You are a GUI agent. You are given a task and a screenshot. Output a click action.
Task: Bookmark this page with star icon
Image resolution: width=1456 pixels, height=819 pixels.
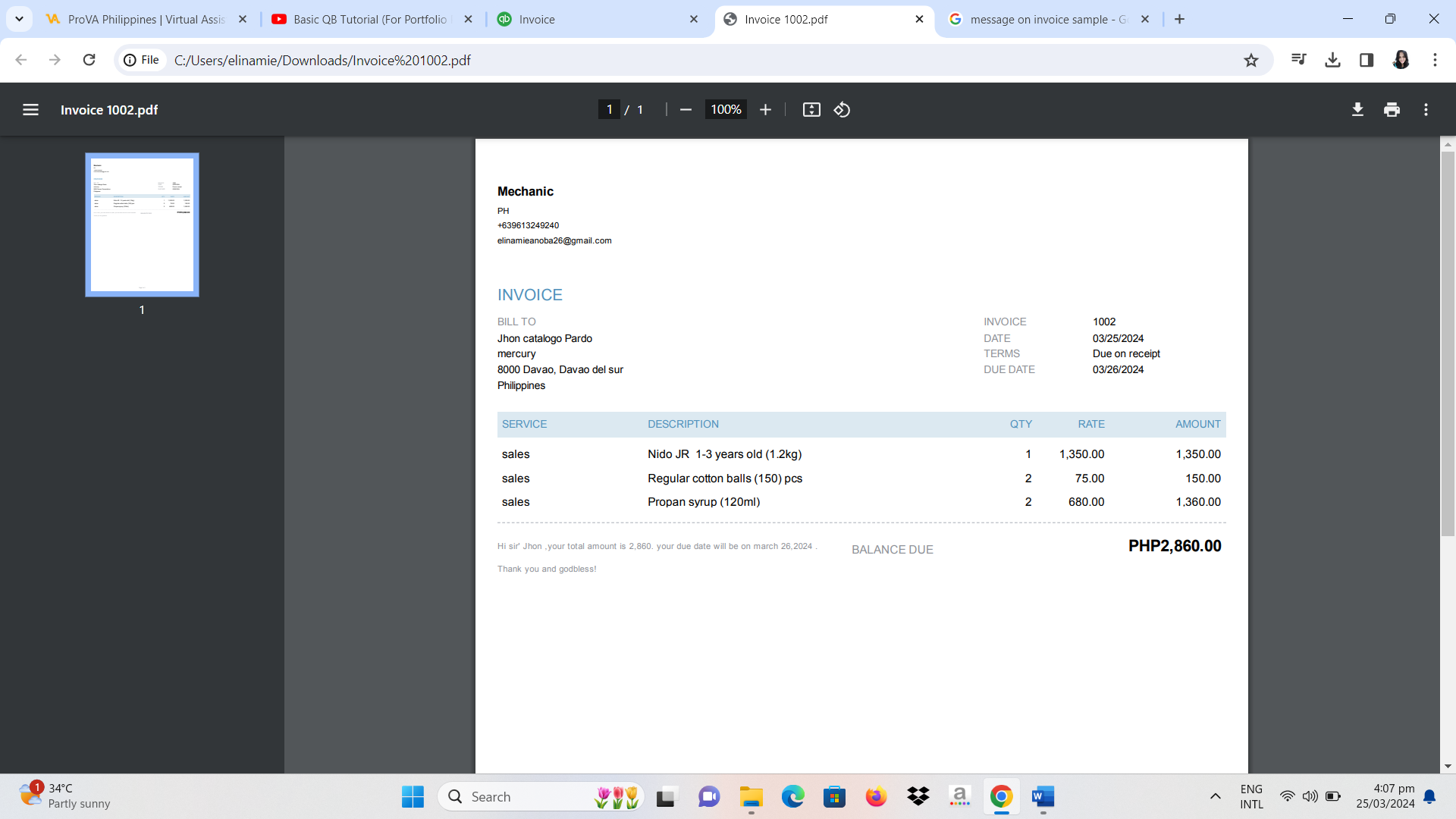(x=1251, y=60)
